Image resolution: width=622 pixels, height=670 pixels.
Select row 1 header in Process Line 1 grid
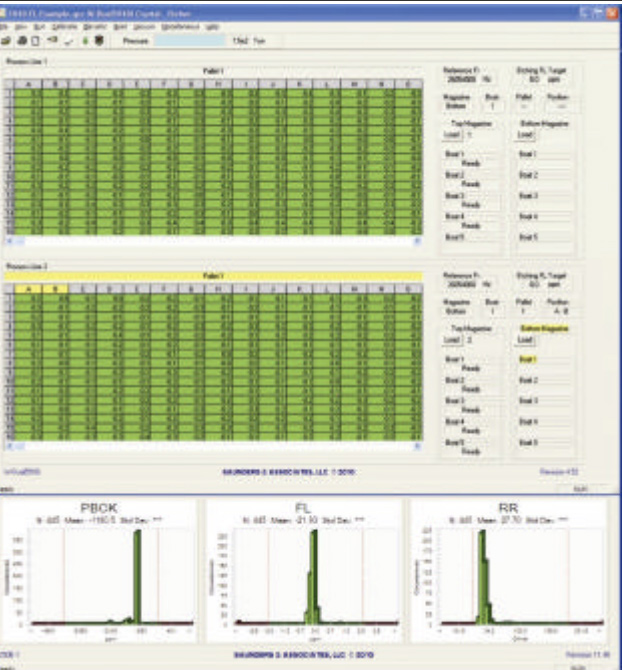coord(9,92)
